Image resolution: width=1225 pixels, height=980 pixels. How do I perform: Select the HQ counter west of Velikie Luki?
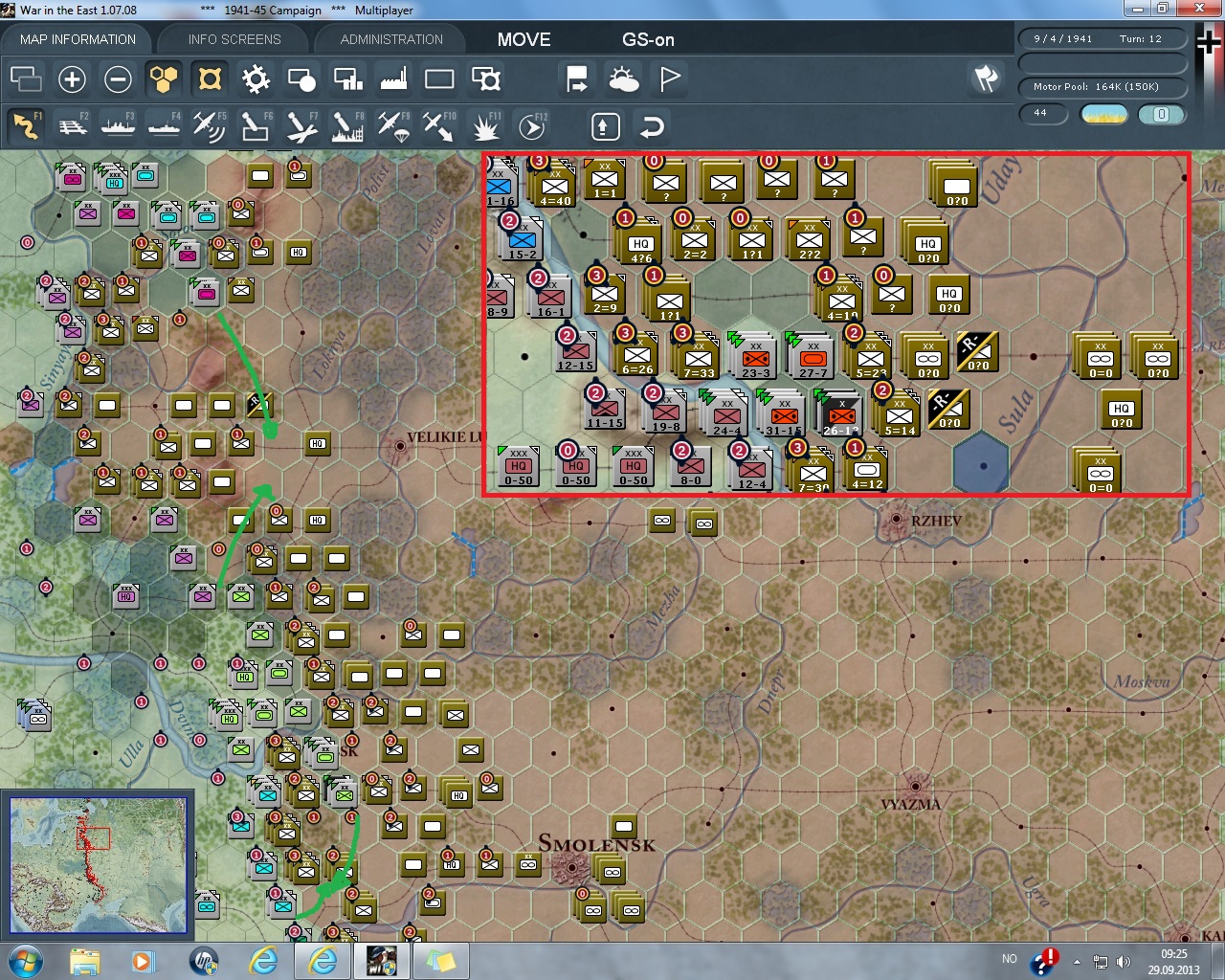point(318,443)
